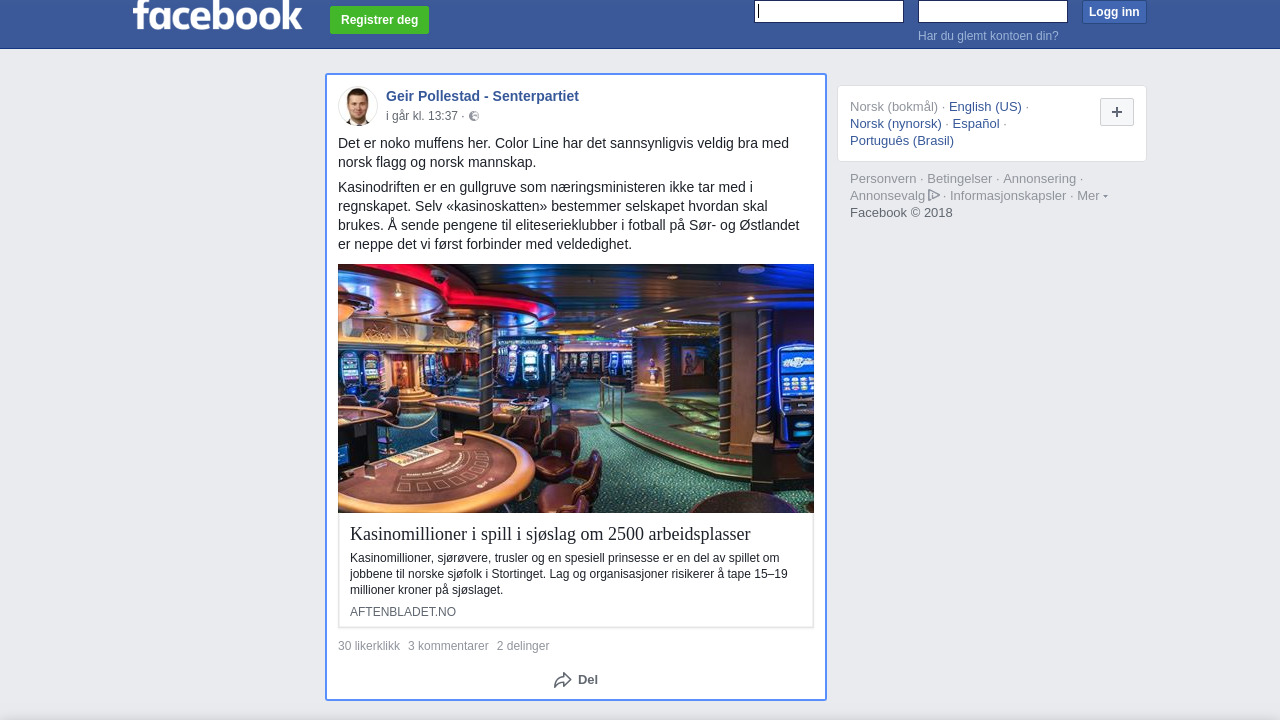Open Geir Pollestad profile picture
This screenshot has height=720, width=1280.
point(358,106)
